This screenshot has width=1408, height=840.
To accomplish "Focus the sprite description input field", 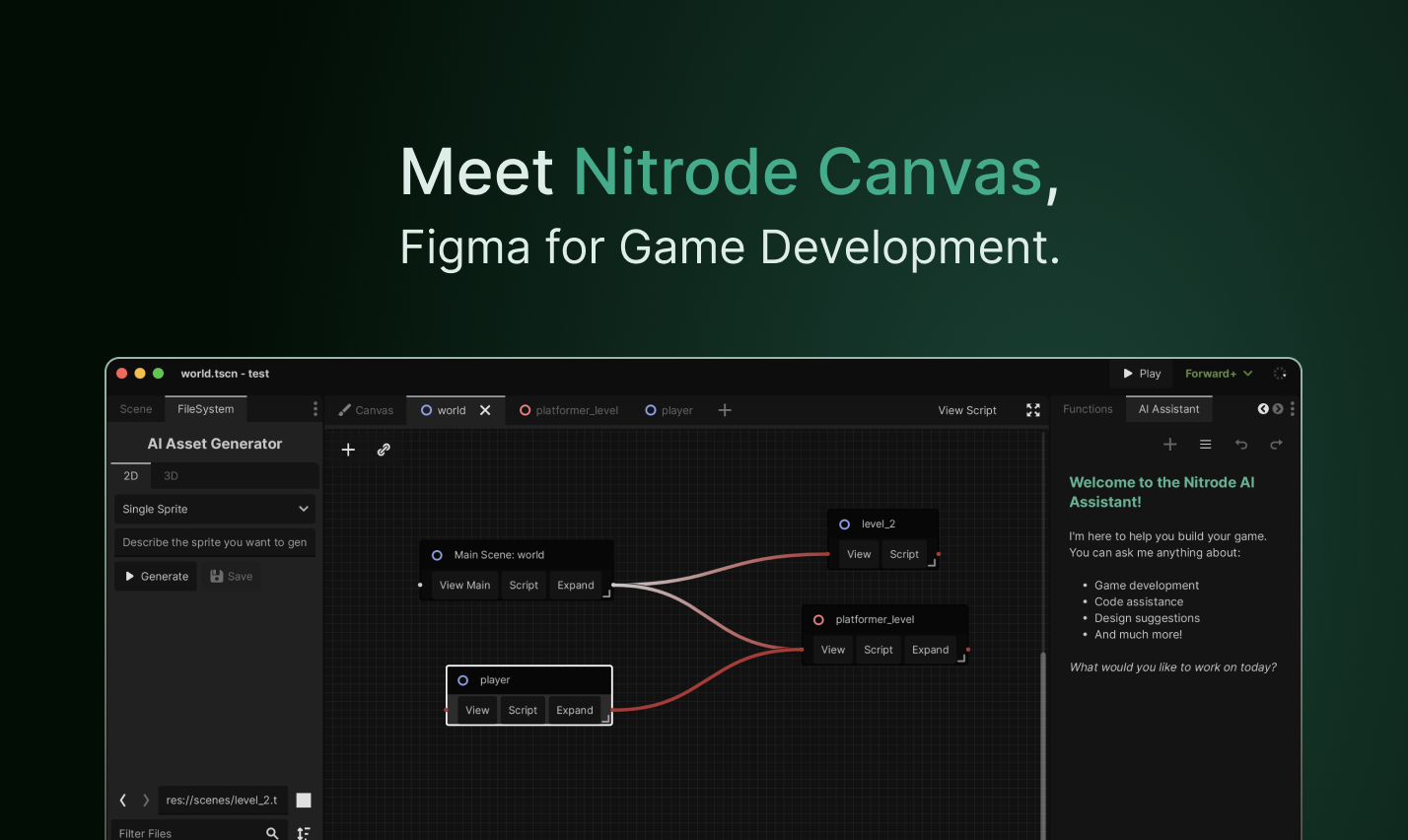I will pos(215,542).
